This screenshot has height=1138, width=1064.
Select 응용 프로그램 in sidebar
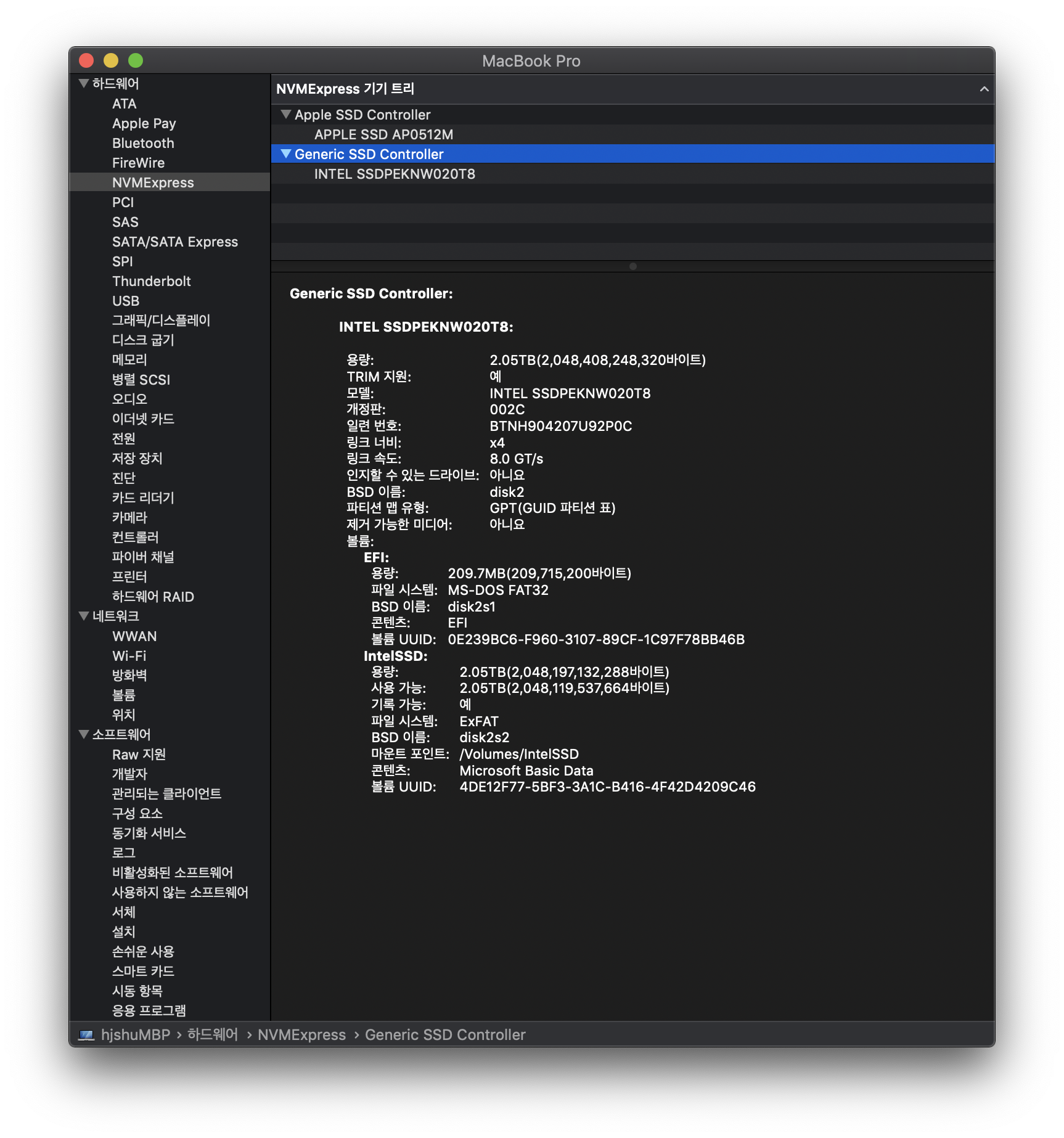[x=149, y=1011]
